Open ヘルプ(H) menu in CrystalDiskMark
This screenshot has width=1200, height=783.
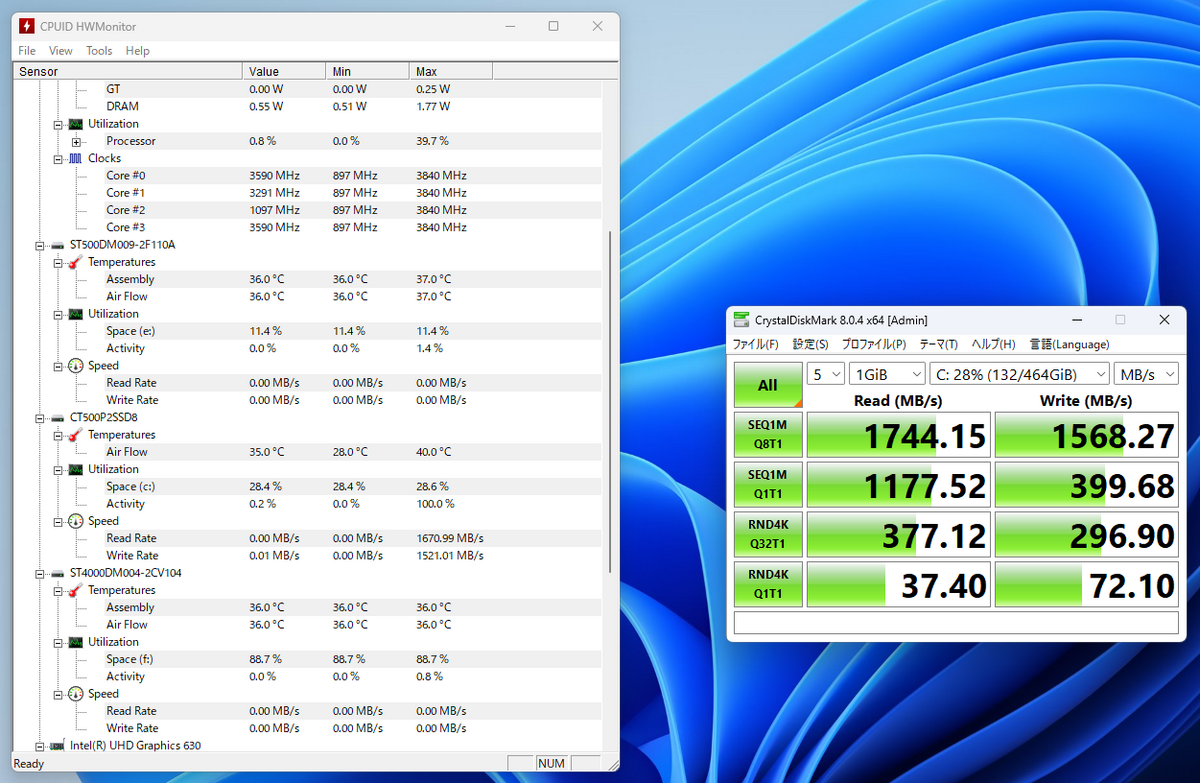coord(994,344)
